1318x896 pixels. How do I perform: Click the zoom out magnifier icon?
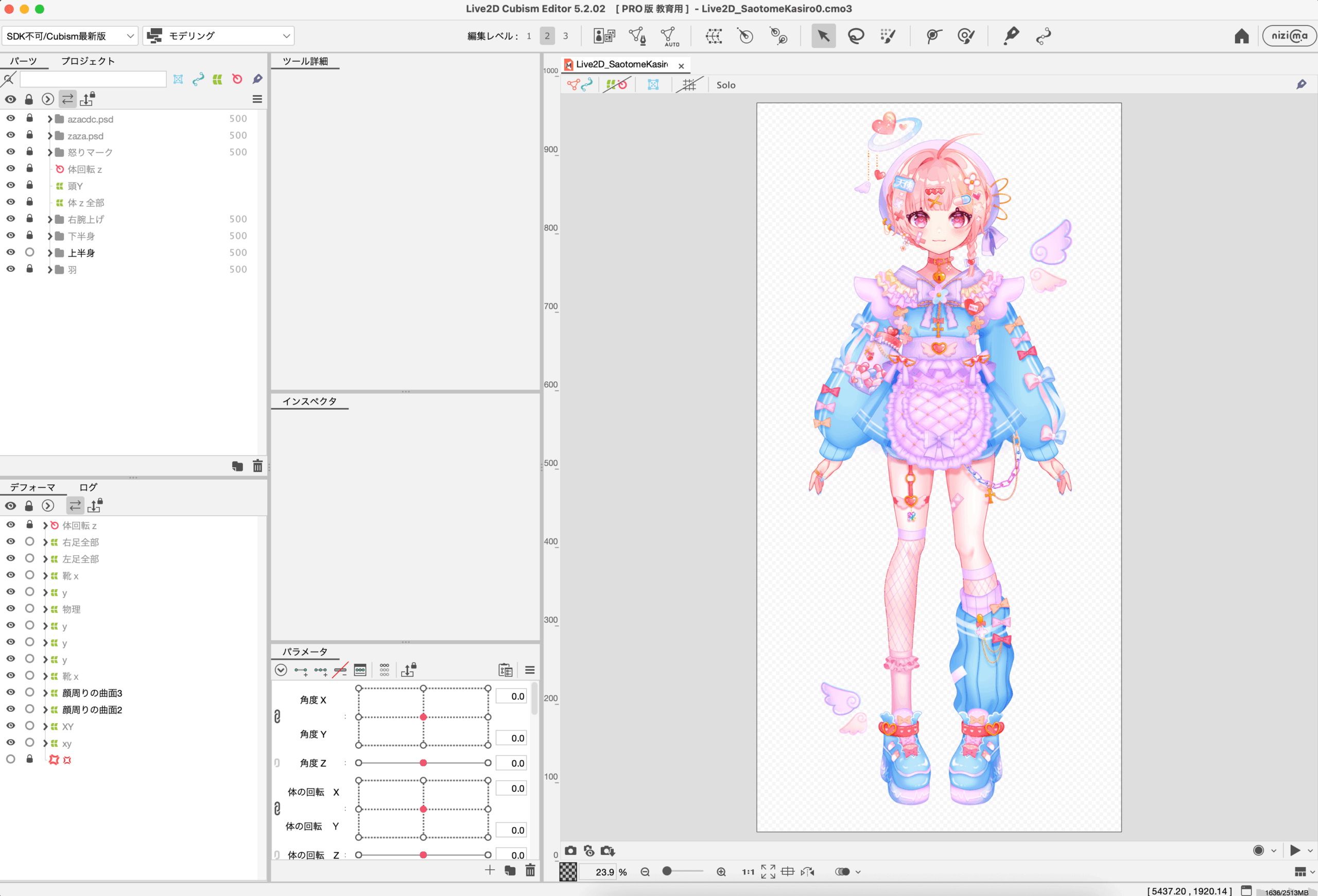645,872
